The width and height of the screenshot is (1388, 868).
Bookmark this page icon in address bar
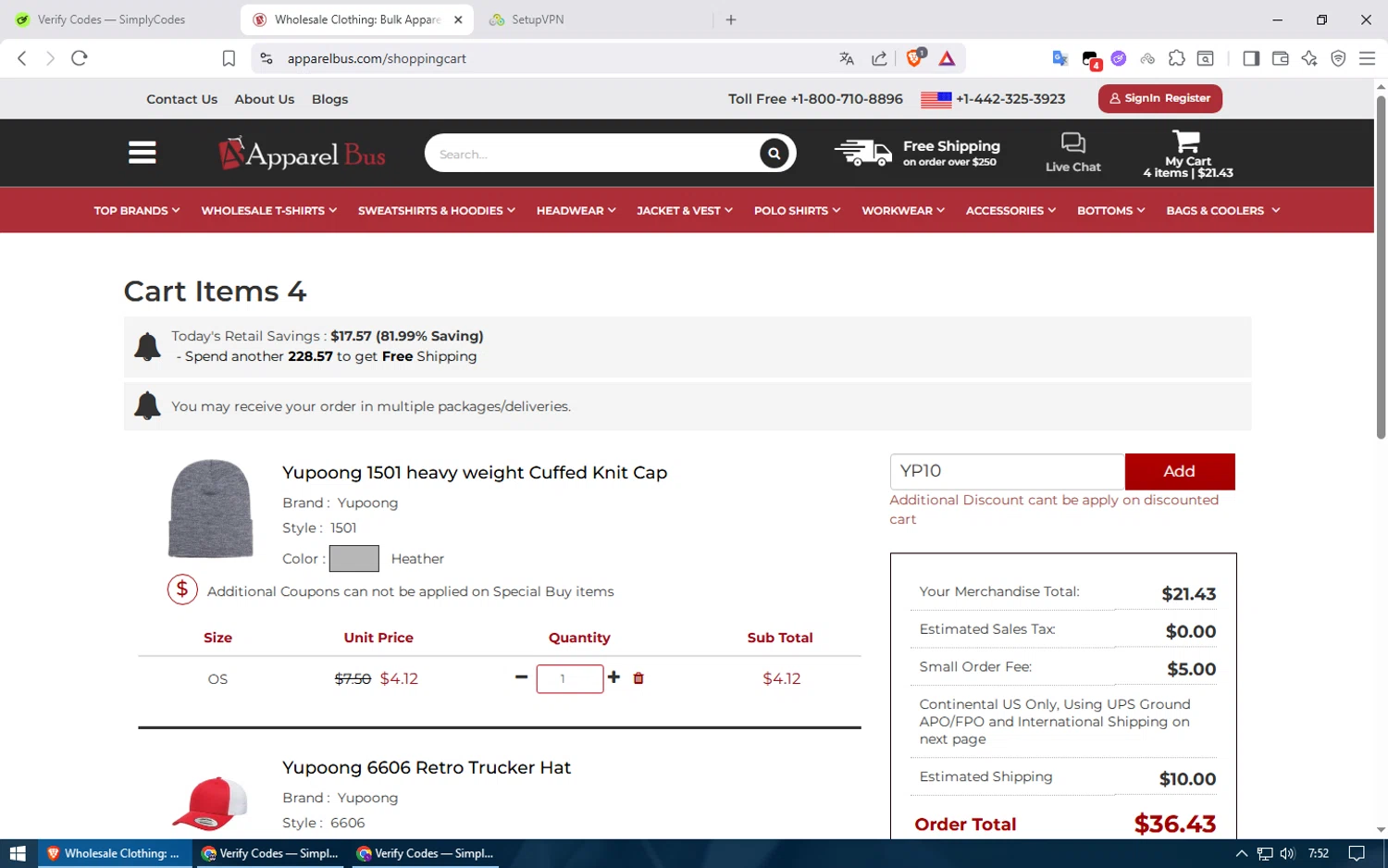click(229, 58)
